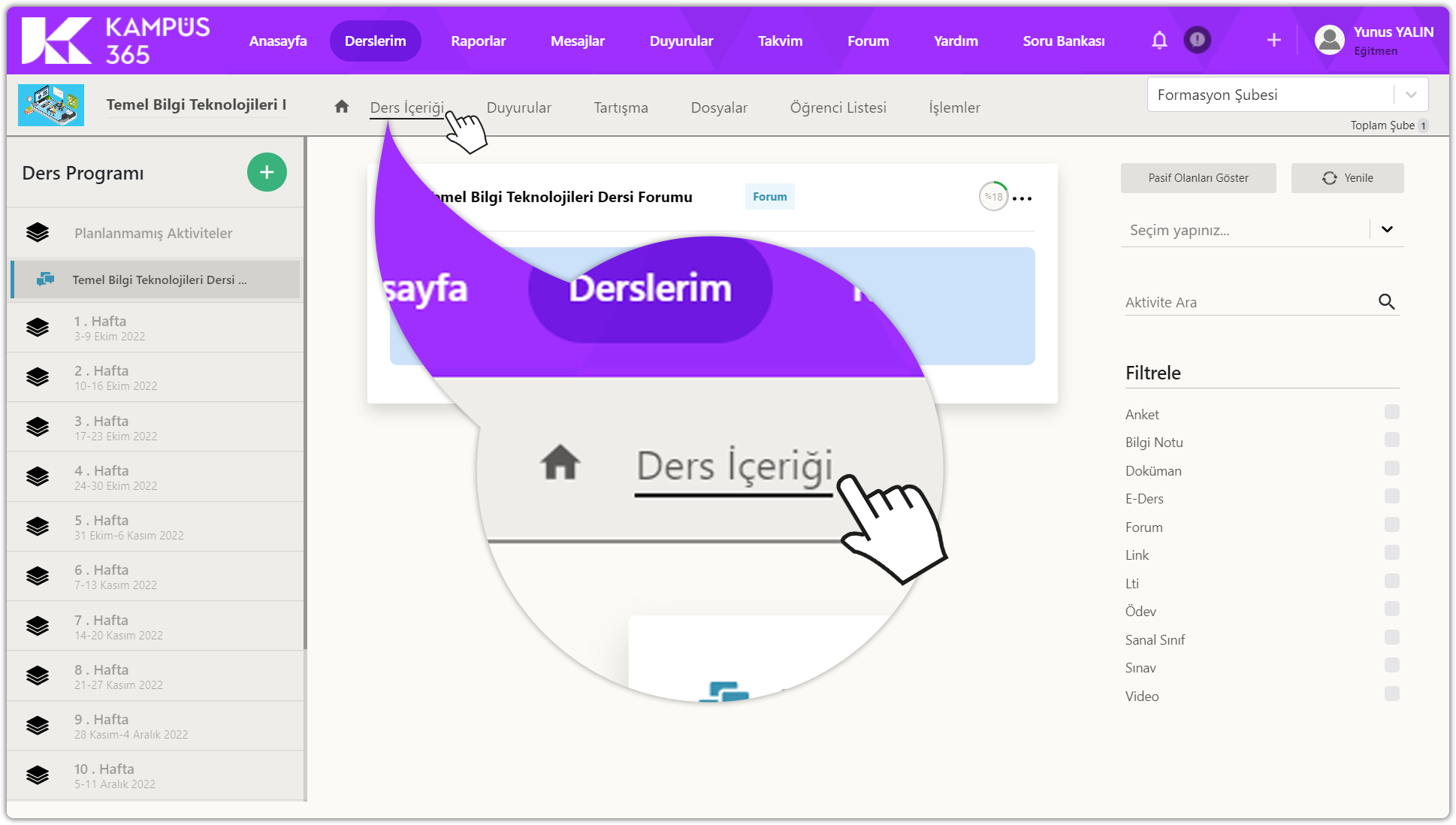The width and height of the screenshot is (1456, 825).
Task: Open the three-dot menu on forum card
Action: pos(1022,198)
